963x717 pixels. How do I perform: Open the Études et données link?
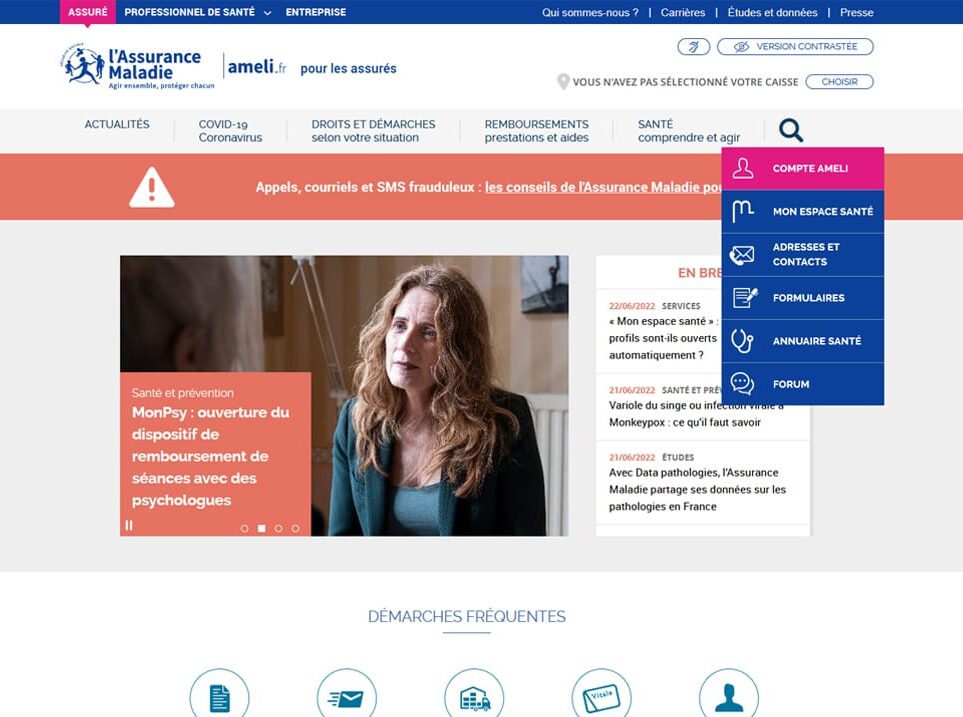click(x=773, y=12)
